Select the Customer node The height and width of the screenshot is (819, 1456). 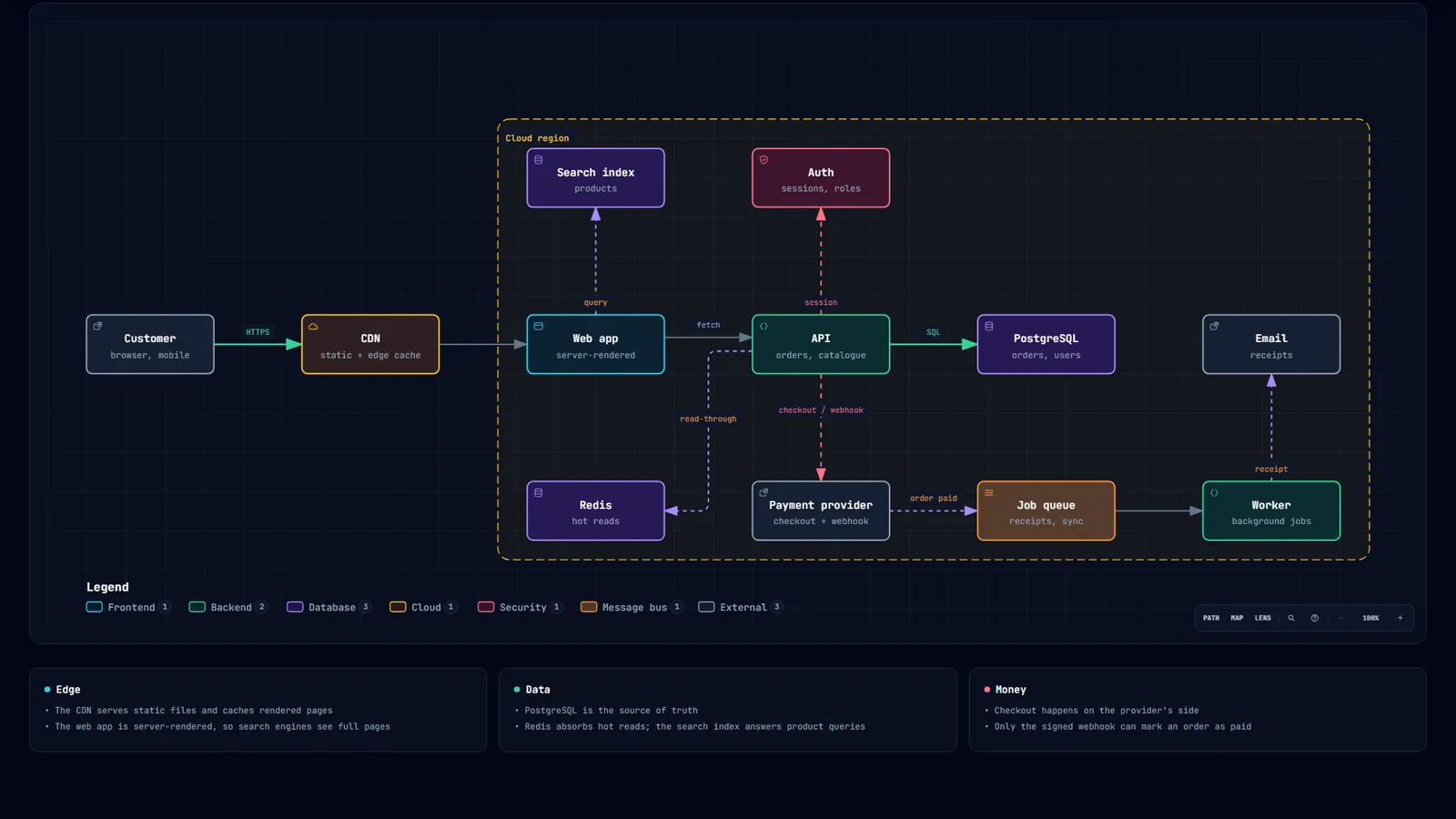(x=150, y=344)
